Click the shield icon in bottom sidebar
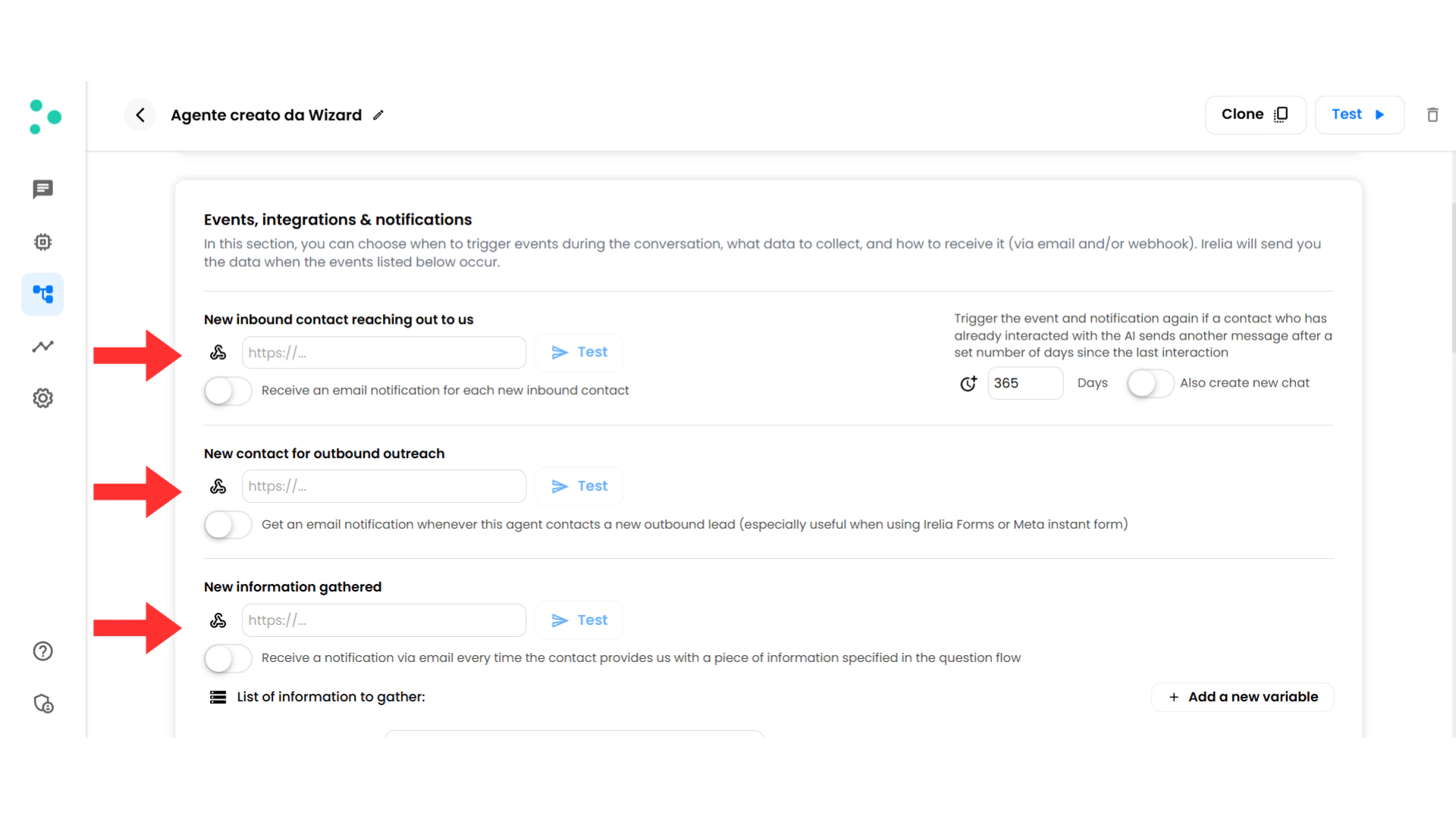Image resolution: width=1456 pixels, height=819 pixels. [42, 704]
